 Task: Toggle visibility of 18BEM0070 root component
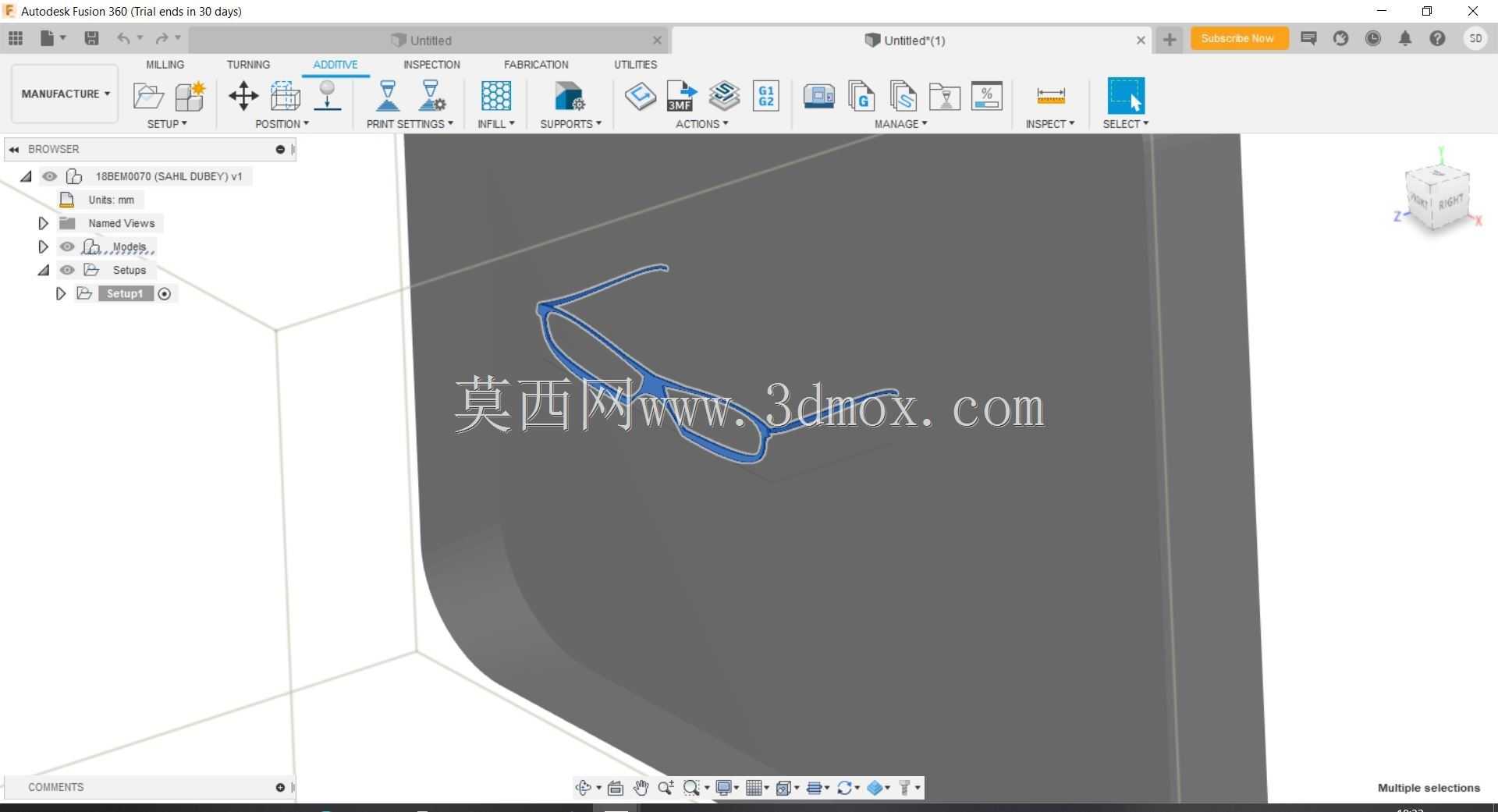[x=50, y=176]
